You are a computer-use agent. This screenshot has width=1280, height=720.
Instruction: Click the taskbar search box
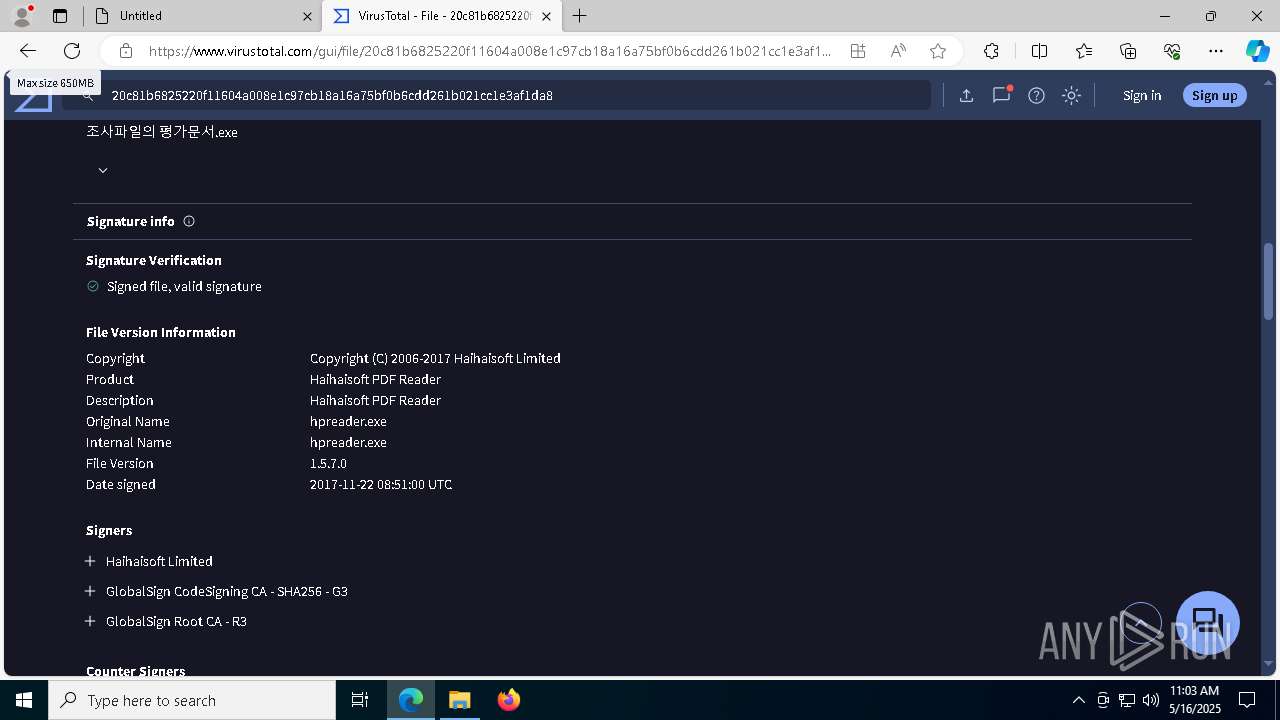pyautogui.click(x=192, y=700)
